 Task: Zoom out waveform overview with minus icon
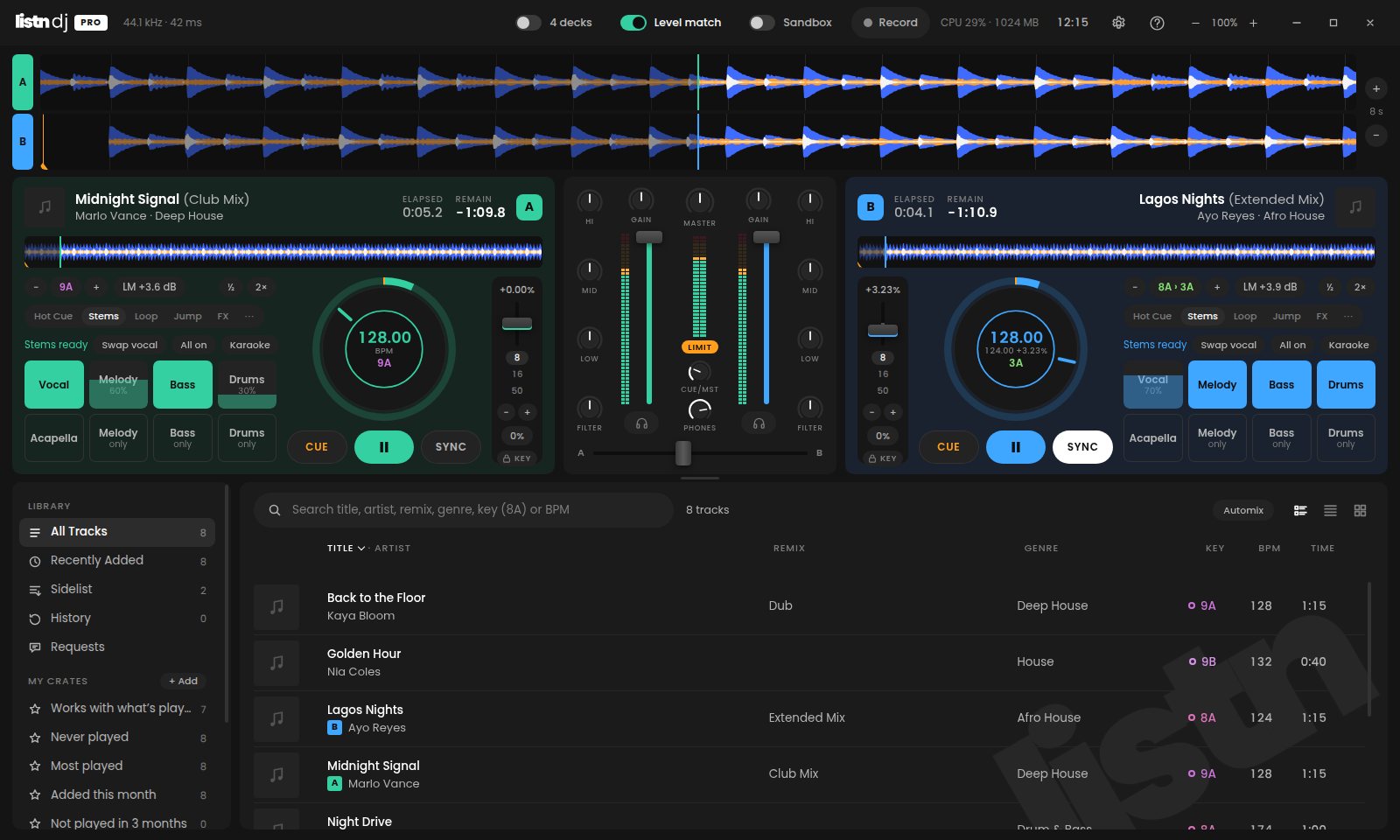(1376, 136)
